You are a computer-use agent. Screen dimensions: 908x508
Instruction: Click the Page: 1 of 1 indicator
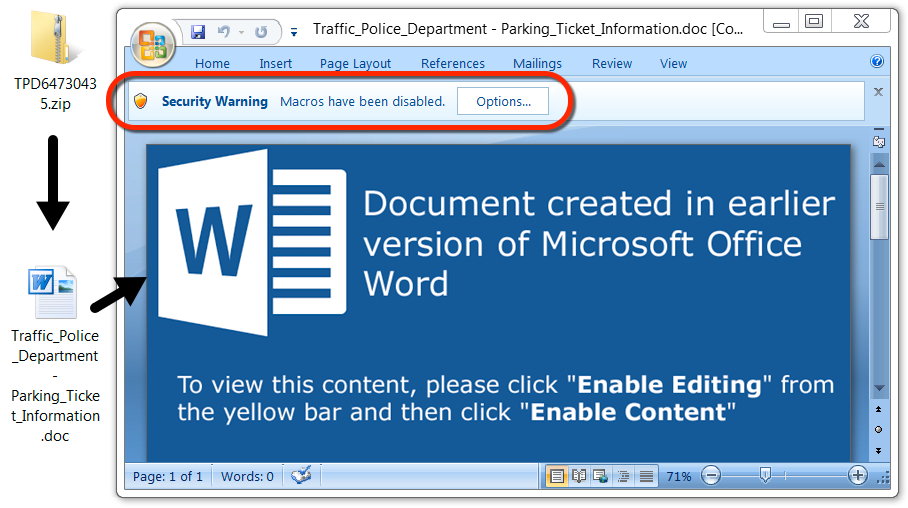point(168,477)
